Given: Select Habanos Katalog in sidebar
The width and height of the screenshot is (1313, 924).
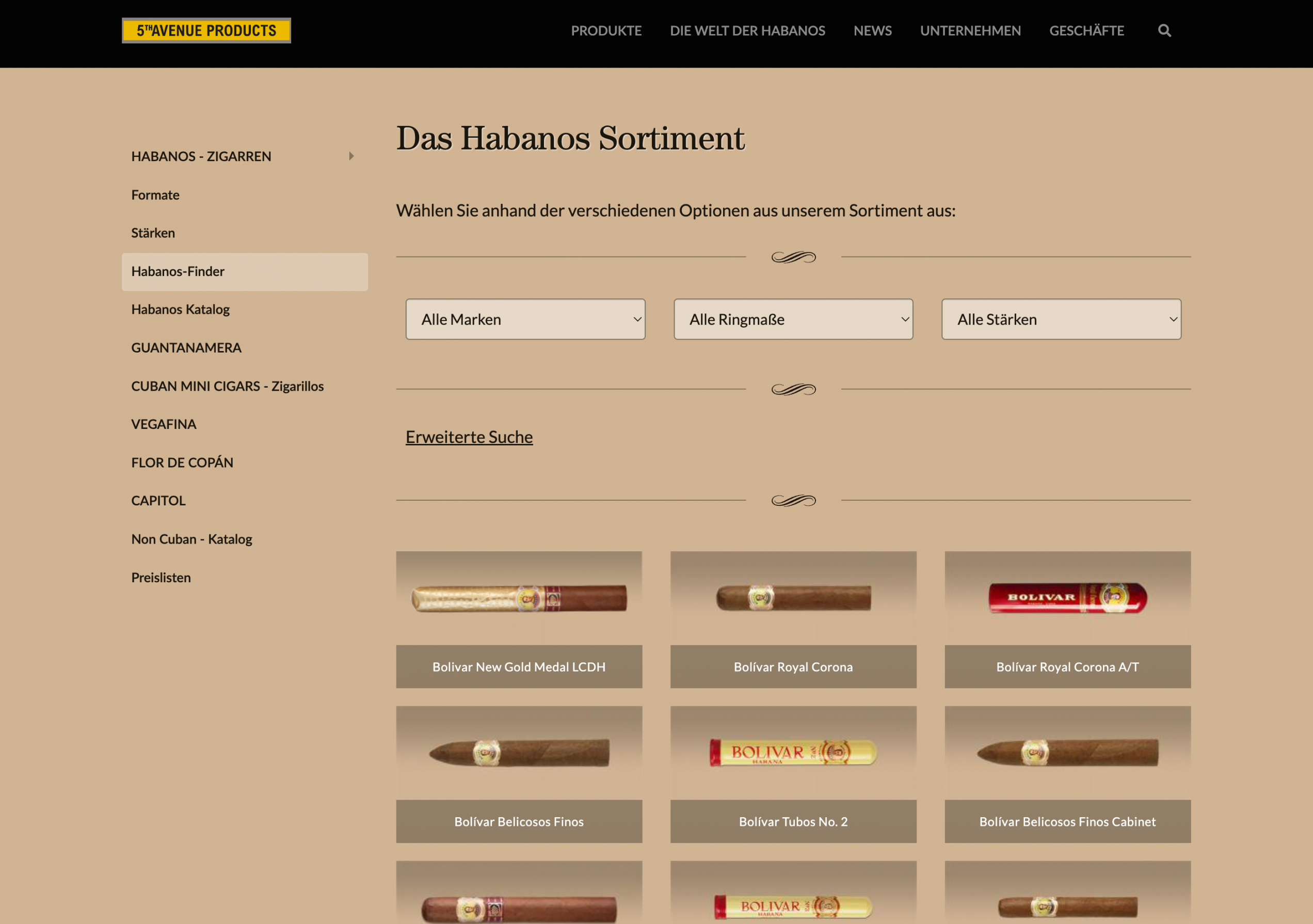Looking at the screenshot, I should [x=180, y=309].
